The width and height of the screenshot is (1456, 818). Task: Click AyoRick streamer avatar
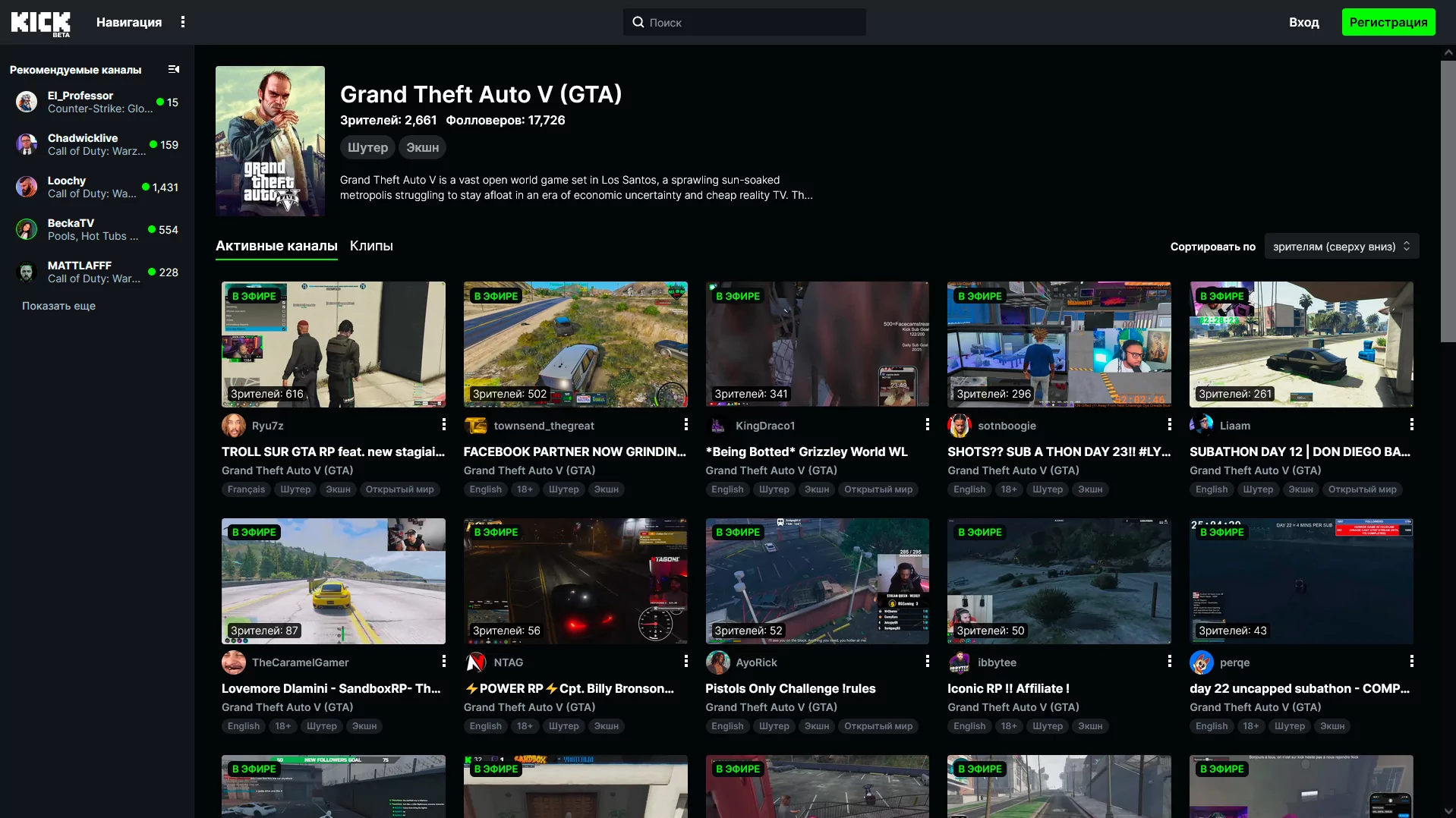(x=718, y=662)
